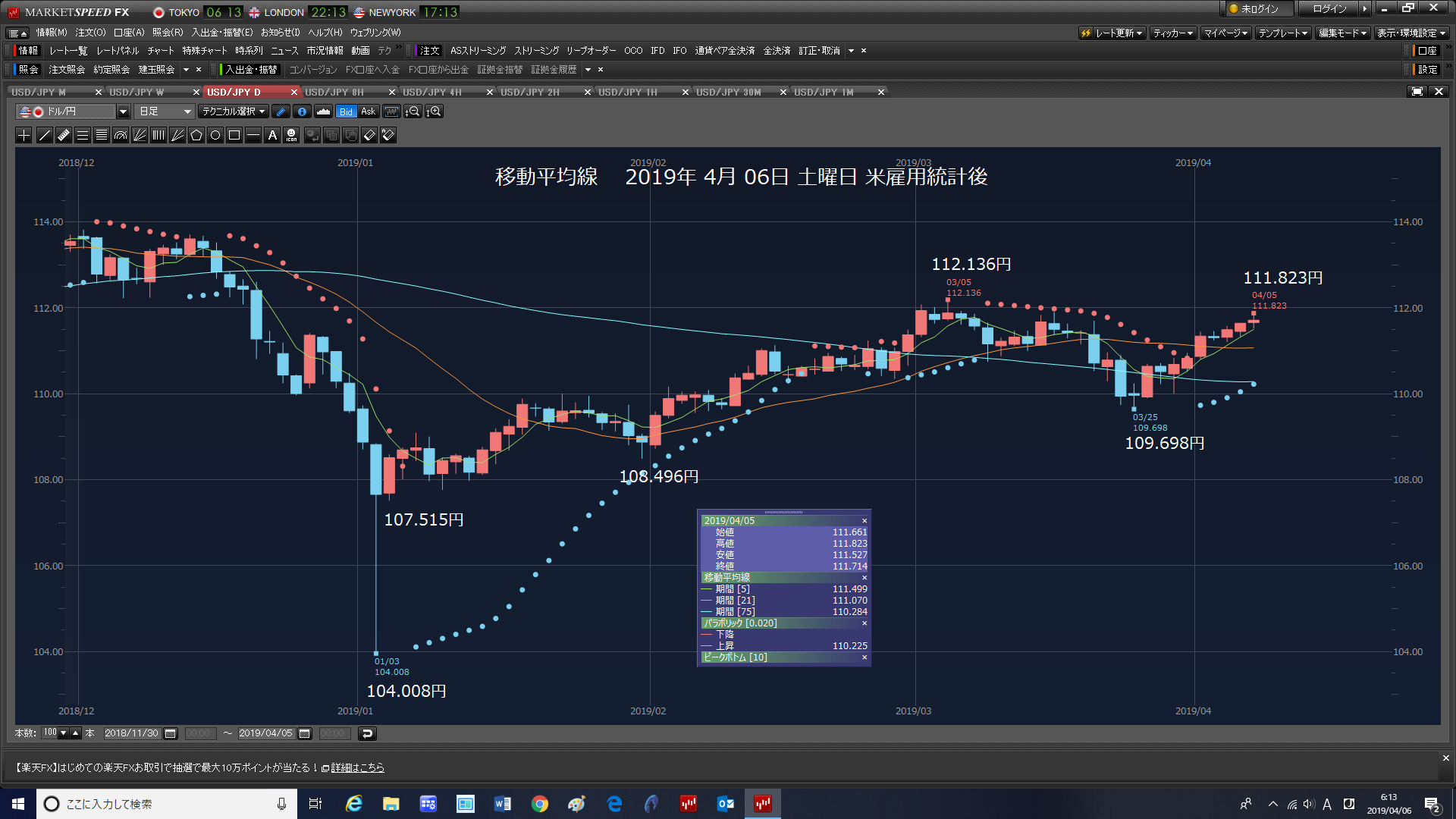Screen dimensions: 1456x819
Task: Click the zoom-out magnifier icon
Action: point(413,111)
